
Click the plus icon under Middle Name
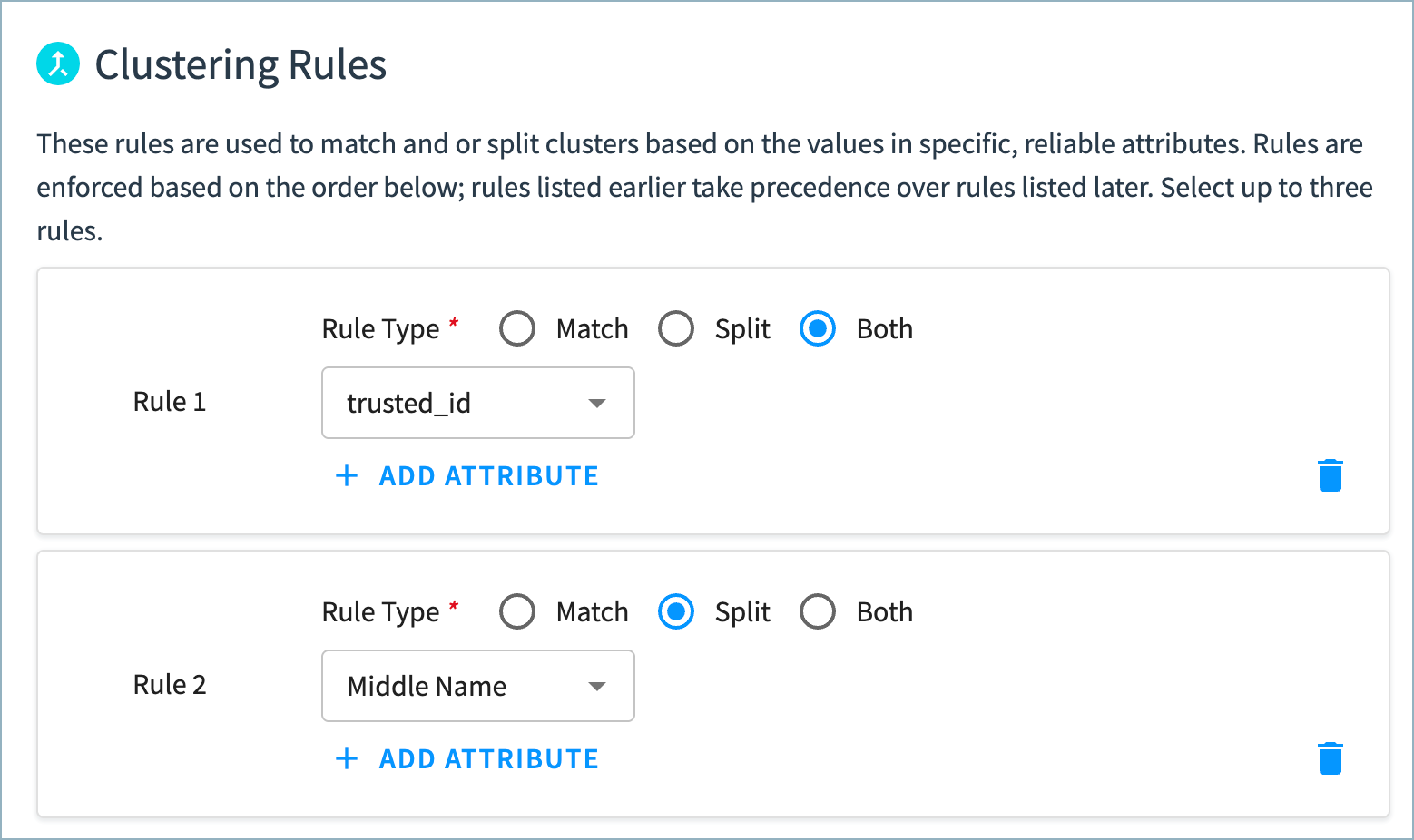347,758
